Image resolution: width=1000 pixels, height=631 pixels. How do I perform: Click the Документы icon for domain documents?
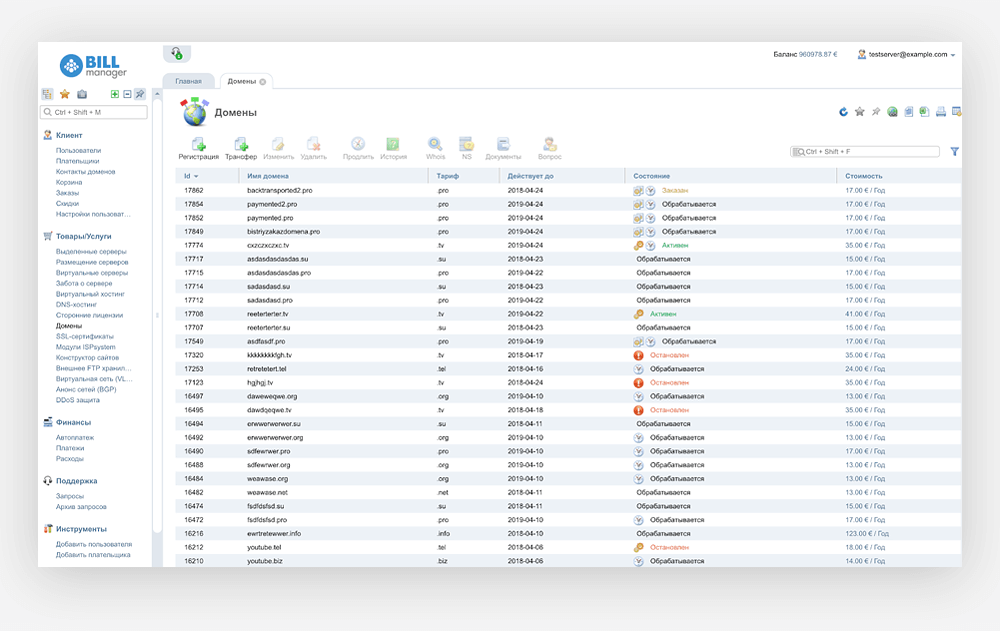[502, 145]
